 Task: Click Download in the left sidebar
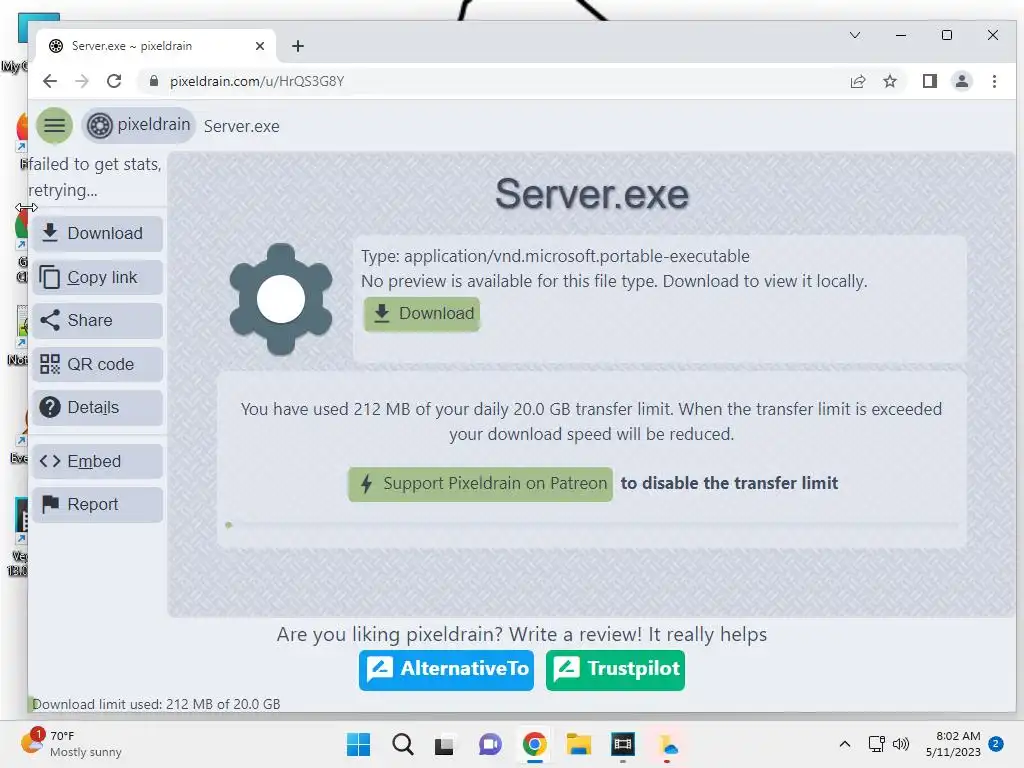tap(97, 233)
